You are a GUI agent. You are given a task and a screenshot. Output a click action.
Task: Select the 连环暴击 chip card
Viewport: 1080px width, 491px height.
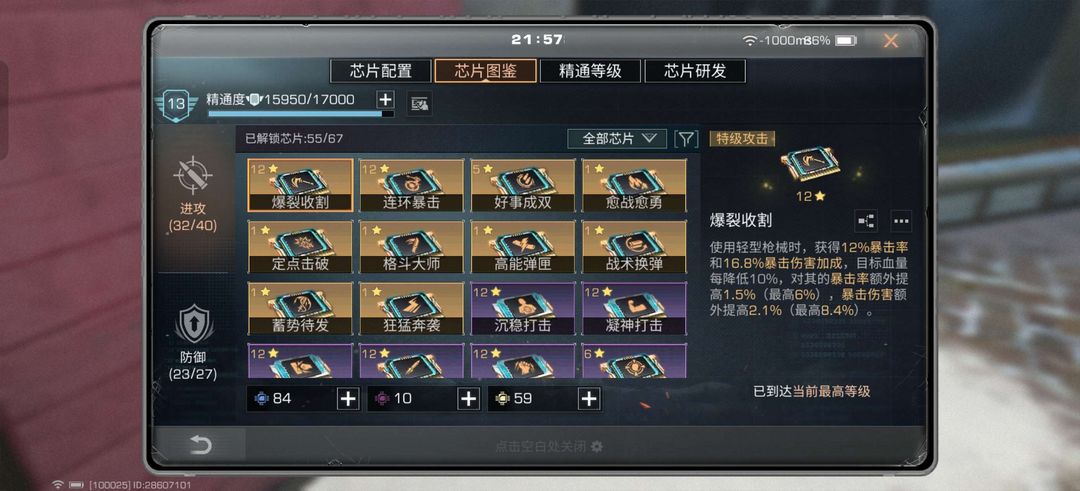click(411, 185)
